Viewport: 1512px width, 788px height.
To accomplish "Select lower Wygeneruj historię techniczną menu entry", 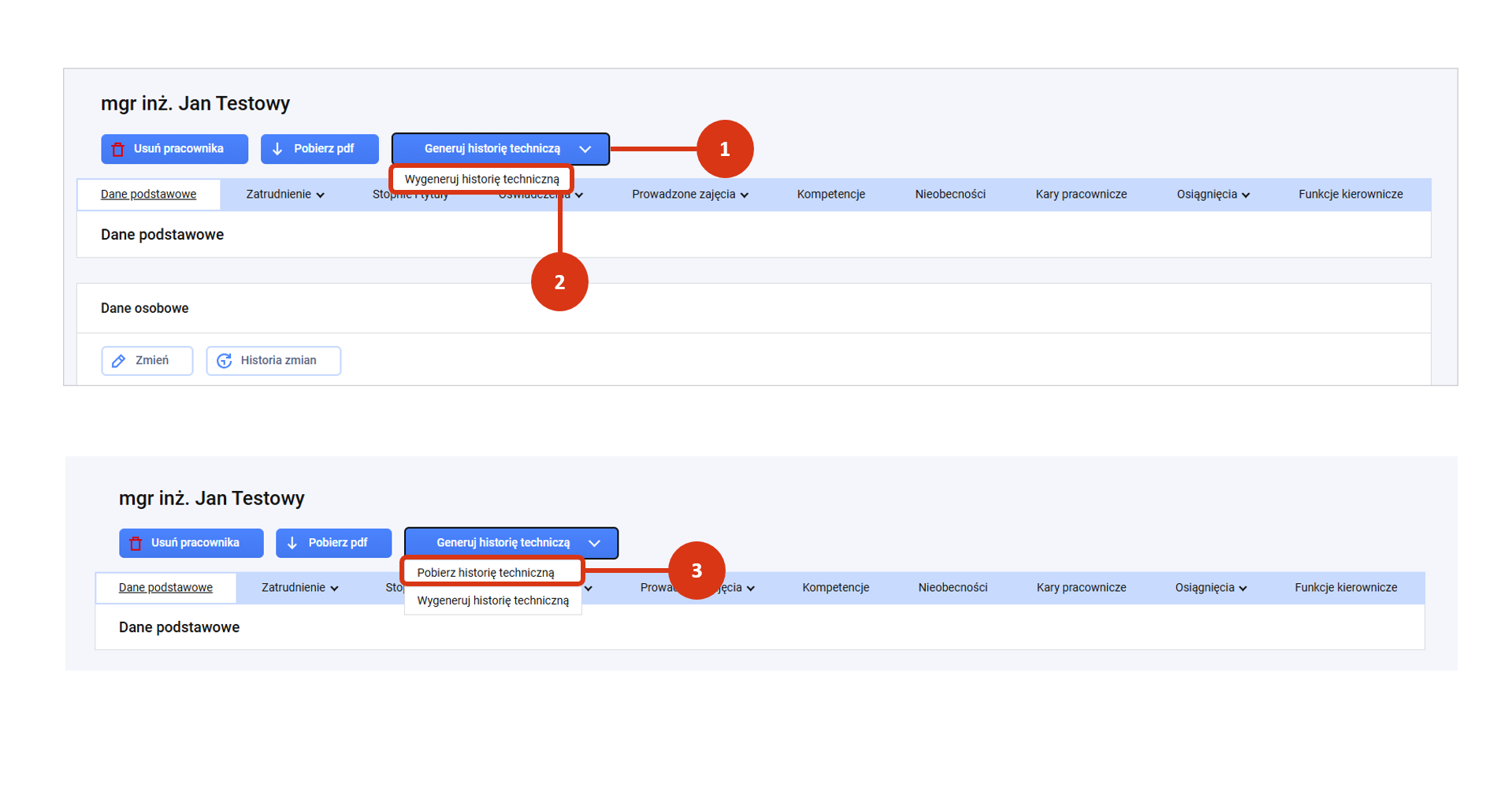I will (x=492, y=600).
